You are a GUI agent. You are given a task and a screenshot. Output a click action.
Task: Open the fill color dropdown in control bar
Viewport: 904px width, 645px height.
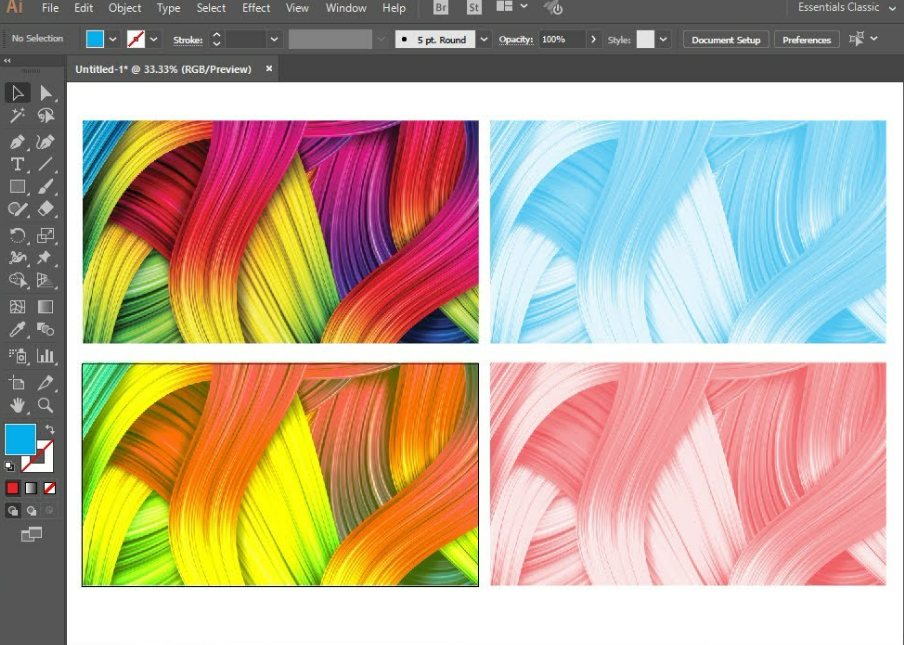coord(113,39)
